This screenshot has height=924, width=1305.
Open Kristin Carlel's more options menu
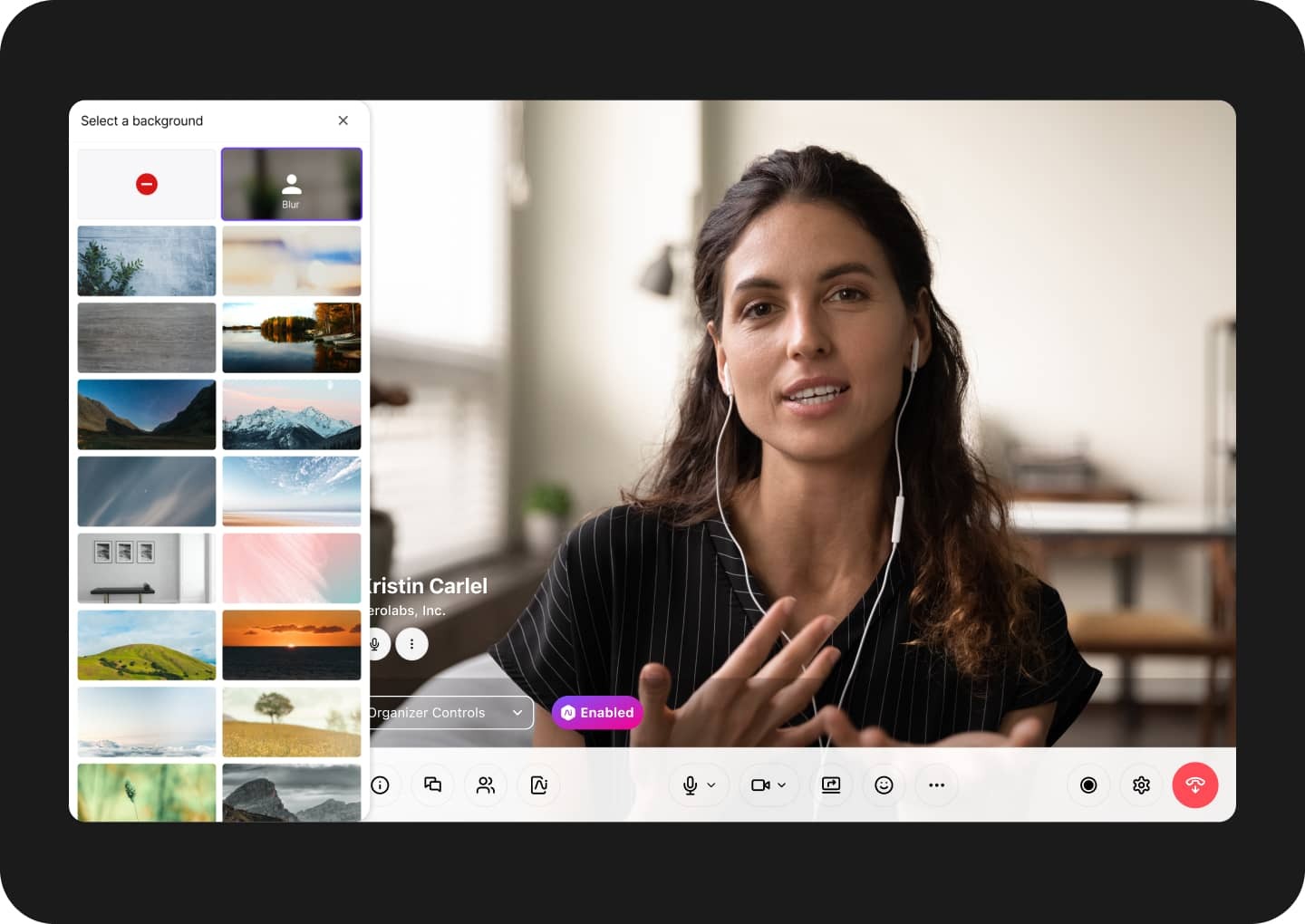tap(411, 644)
